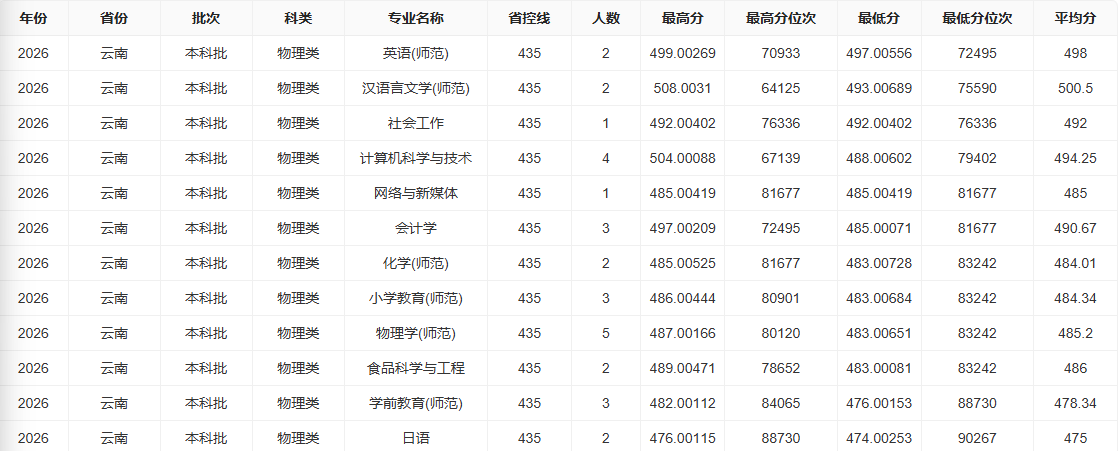
Task: Click lowest score 497.00556
Action: [879, 53]
